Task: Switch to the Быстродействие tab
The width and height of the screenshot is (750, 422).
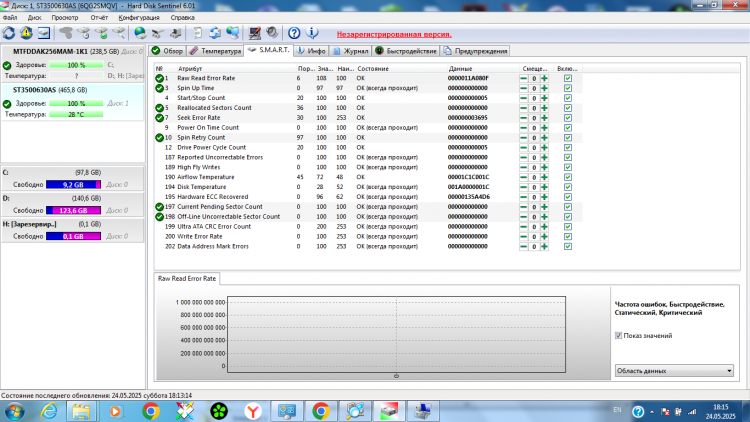Action: click(x=406, y=51)
